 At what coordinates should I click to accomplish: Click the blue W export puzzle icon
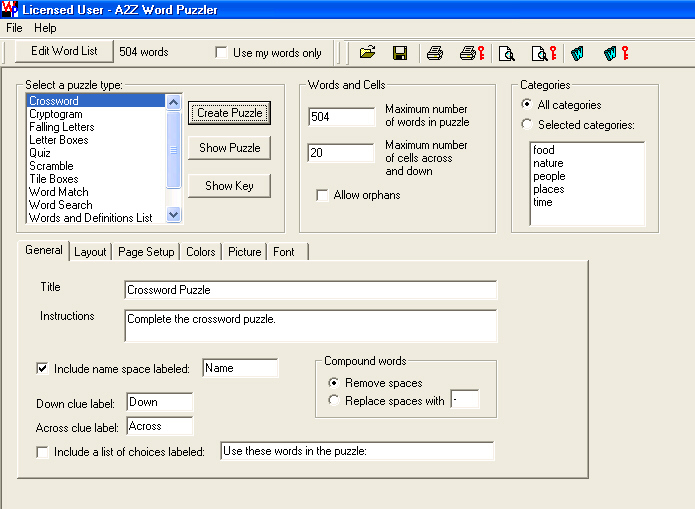click(577, 53)
